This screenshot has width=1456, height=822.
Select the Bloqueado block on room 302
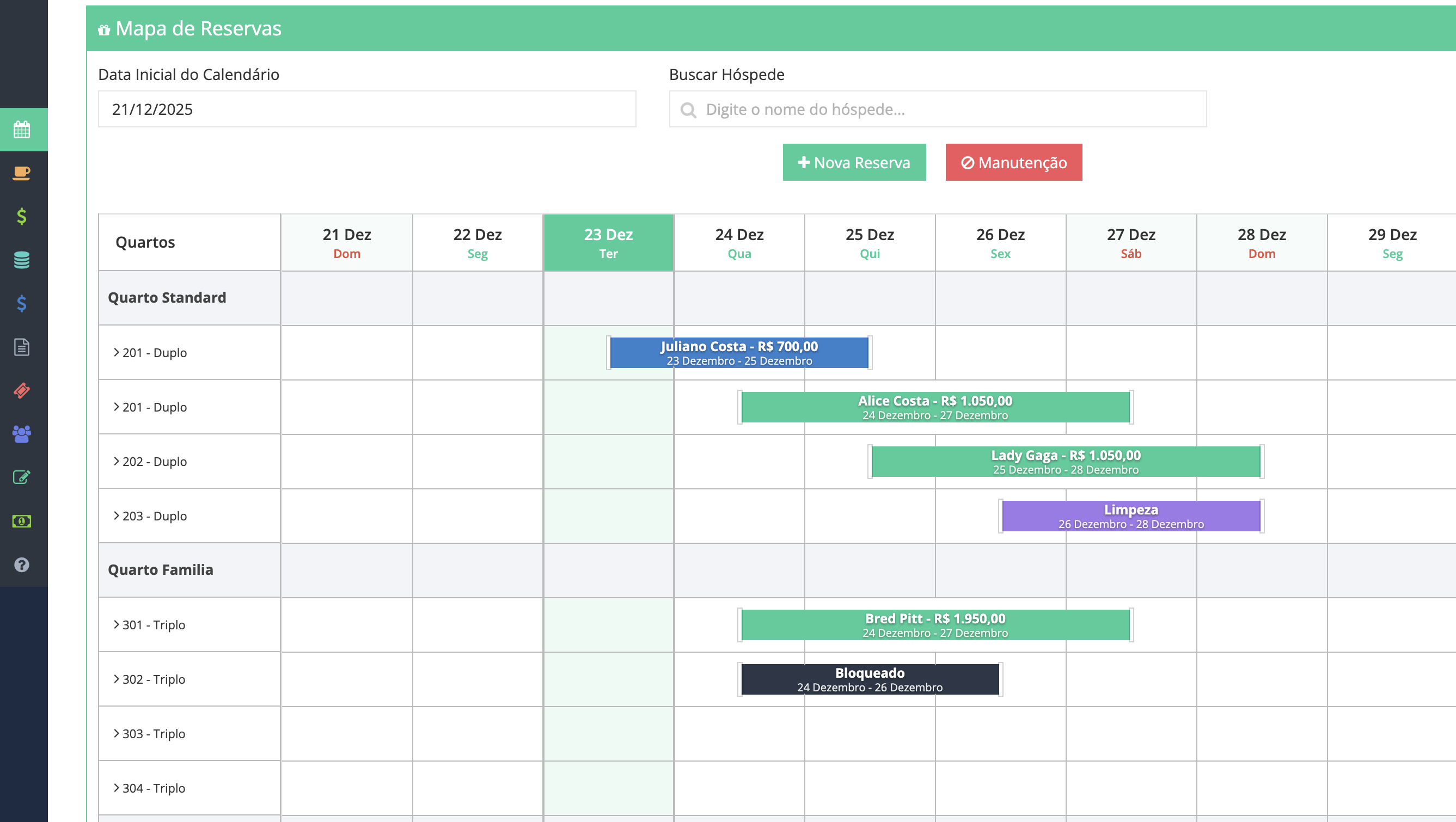click(x=870, y=679)
